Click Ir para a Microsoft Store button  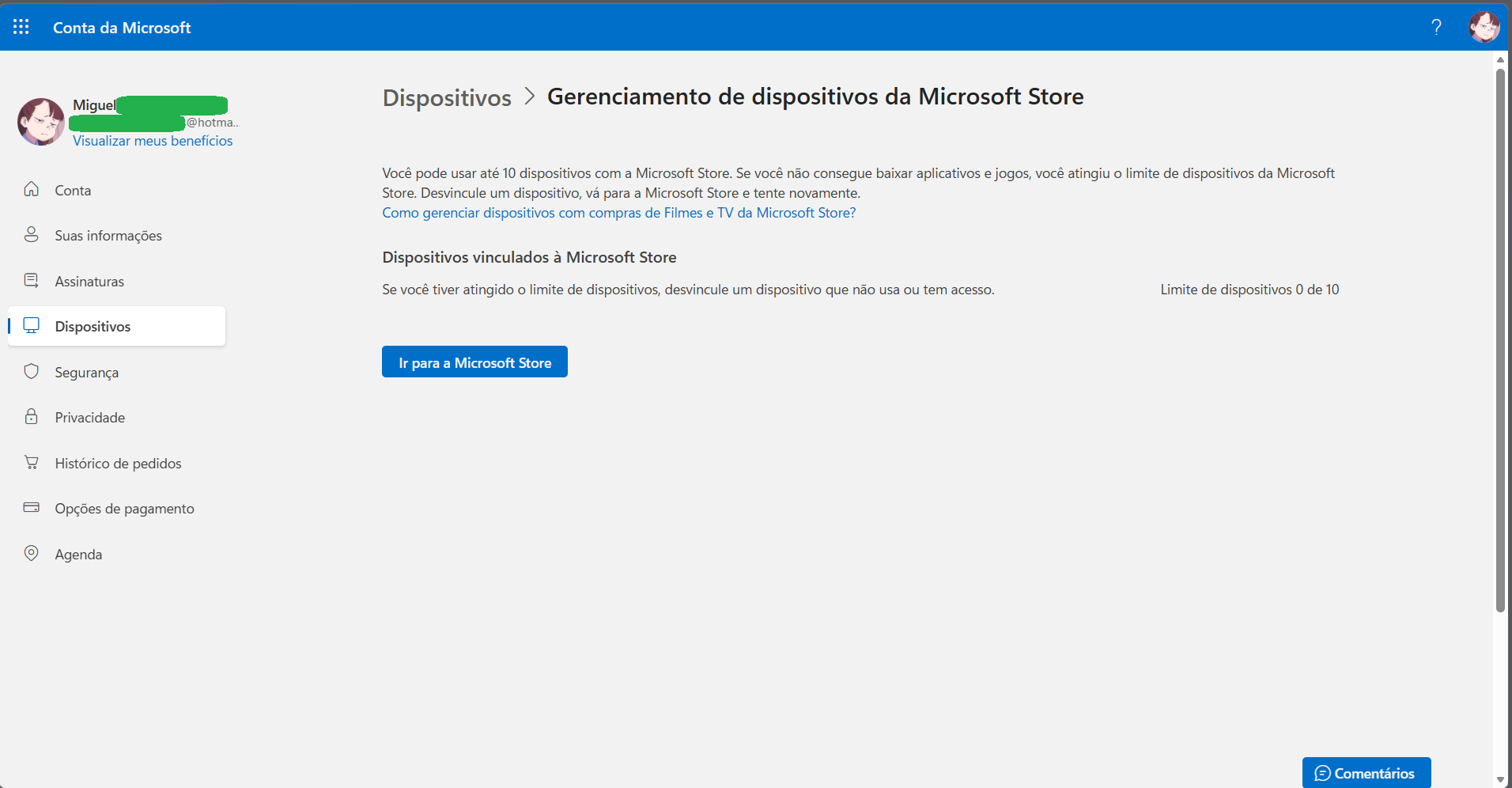(474, 362)
